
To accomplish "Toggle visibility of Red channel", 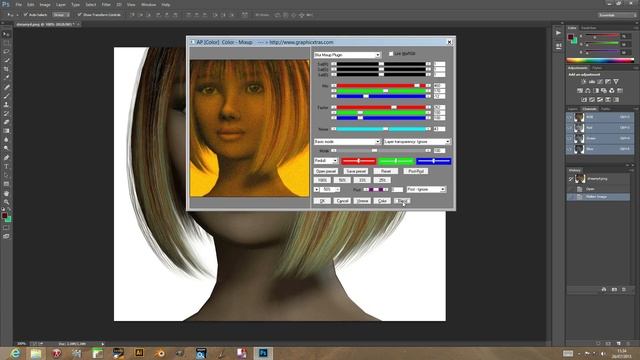I will click(x=570, y=128).
